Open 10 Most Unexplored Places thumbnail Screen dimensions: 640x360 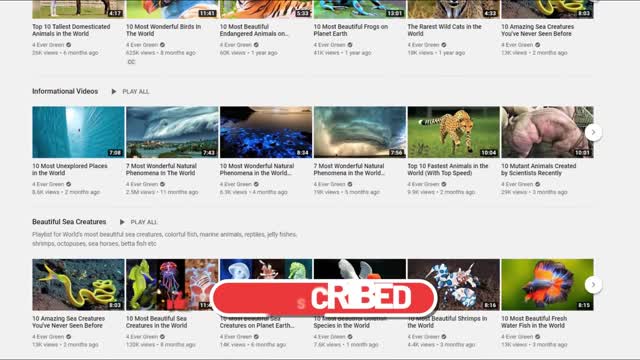point(78,132)
